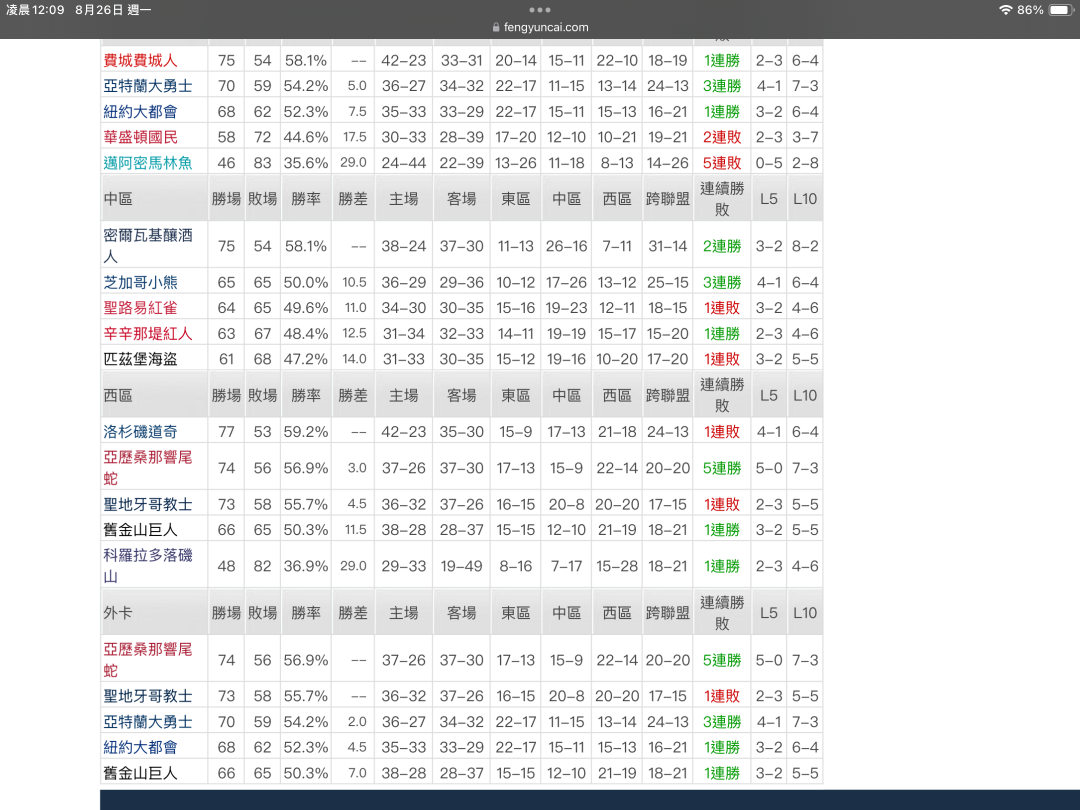Click 密爾瓦基釀酒人's 2連勝 streak

coord(722,246)
